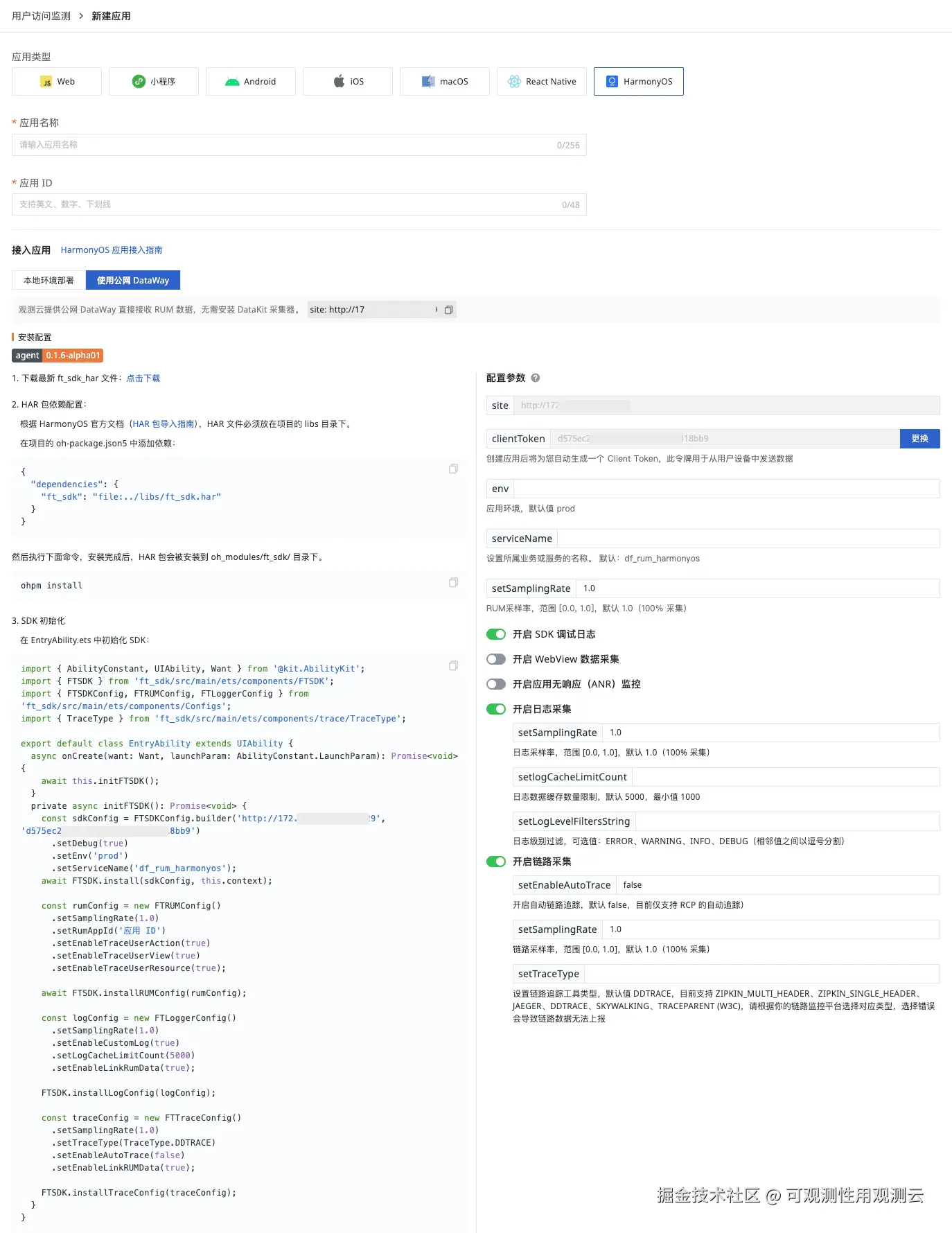The image size is (952, 1233).
Task: Open HarmonyOS 应用接入指南 link
Action: pos(112,250)
